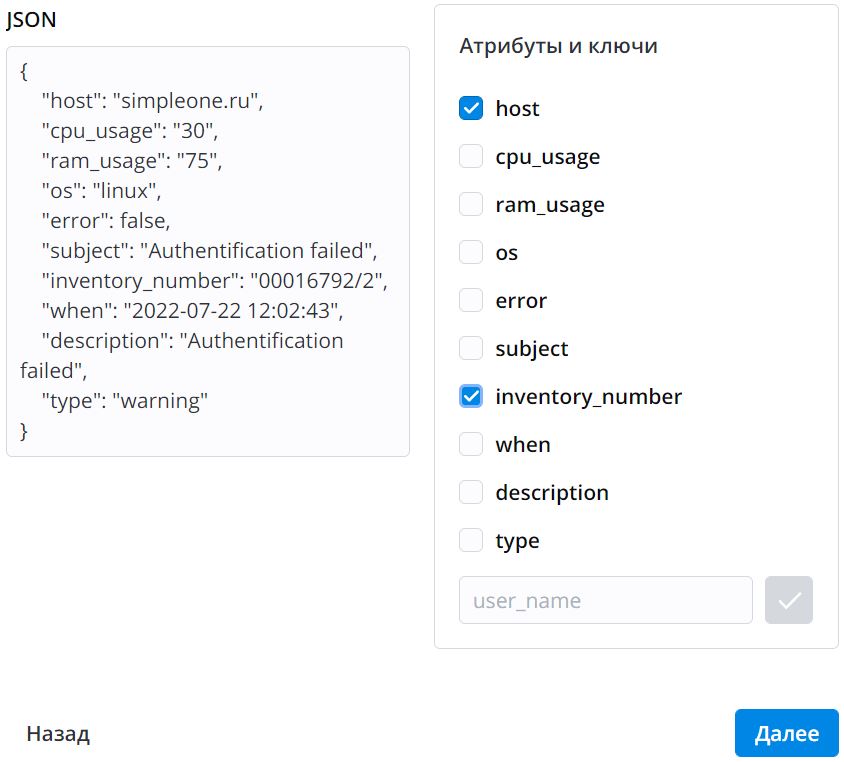Click the checkmark confirm icon button
The image size is (844, 762).
tap(789, 600)
